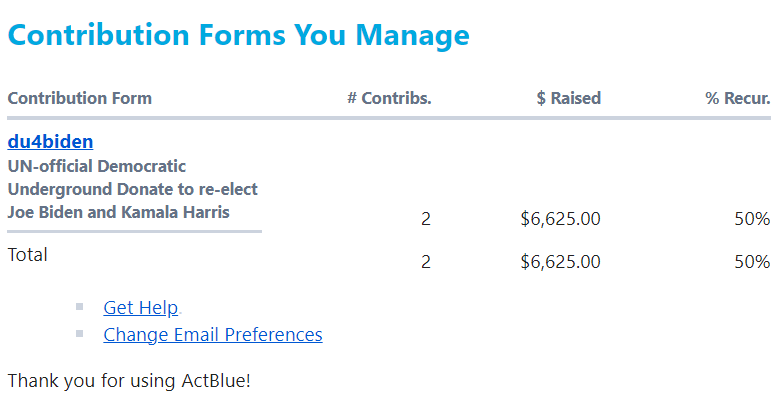The image size is (777, 400).
Task: Click the du4biden row $6,625.00 amount
Action: [x=560, y=219]
